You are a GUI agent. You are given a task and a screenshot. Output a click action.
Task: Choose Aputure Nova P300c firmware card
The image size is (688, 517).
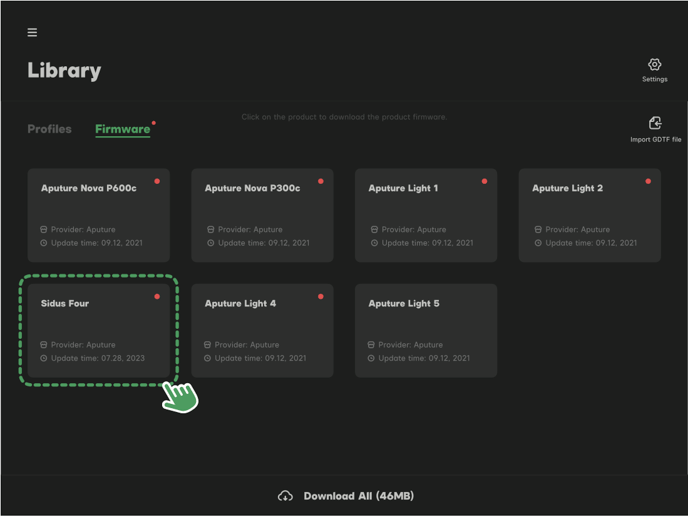coord(262,215)
